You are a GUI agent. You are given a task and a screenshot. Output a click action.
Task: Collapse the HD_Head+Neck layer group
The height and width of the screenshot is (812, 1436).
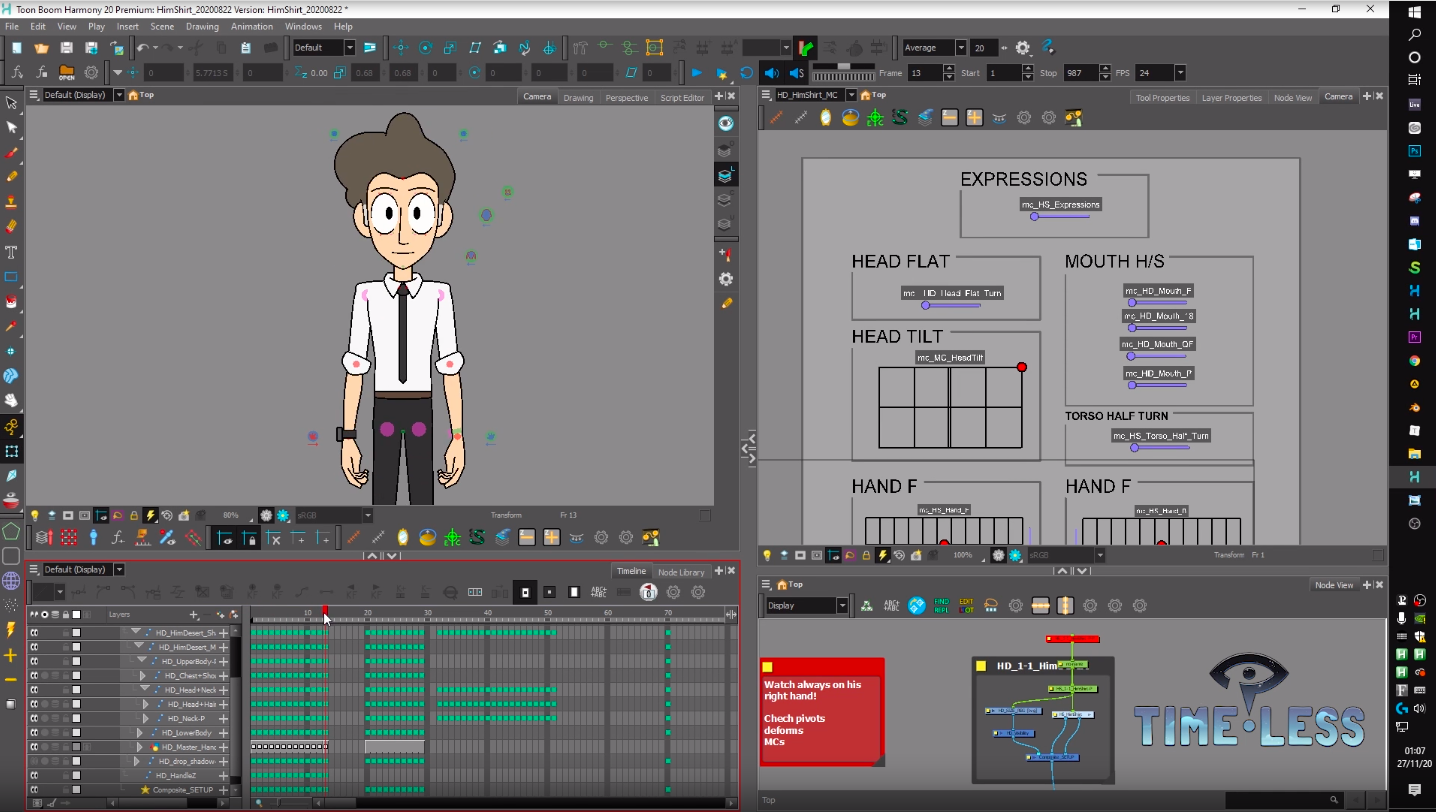tap(145, 689)
